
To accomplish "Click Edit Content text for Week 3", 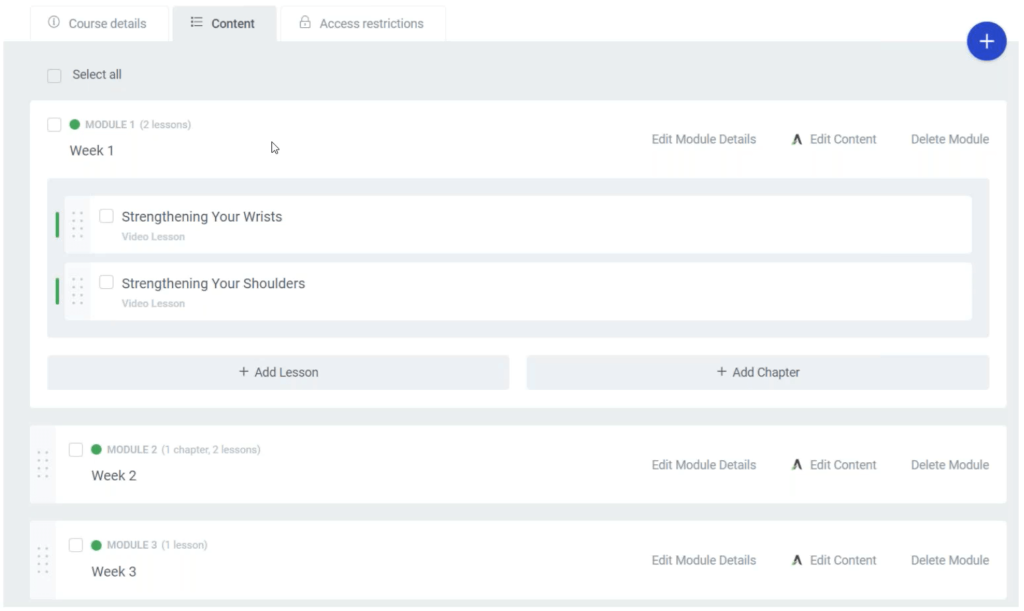I will 842,560.
